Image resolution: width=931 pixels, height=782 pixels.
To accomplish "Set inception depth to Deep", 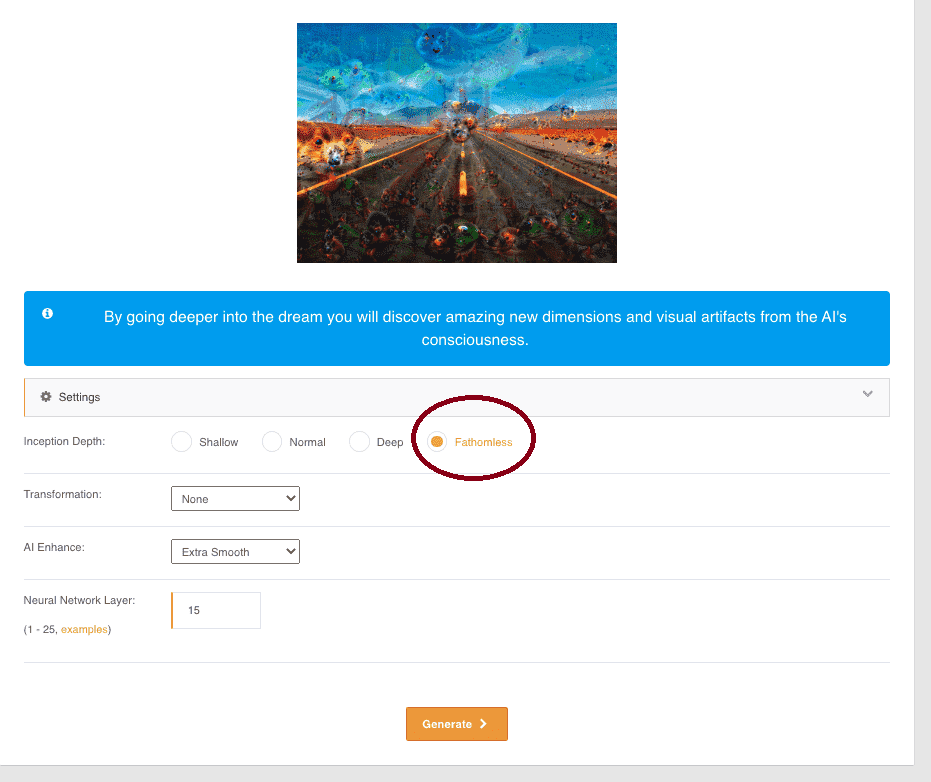I will (359, 442).
